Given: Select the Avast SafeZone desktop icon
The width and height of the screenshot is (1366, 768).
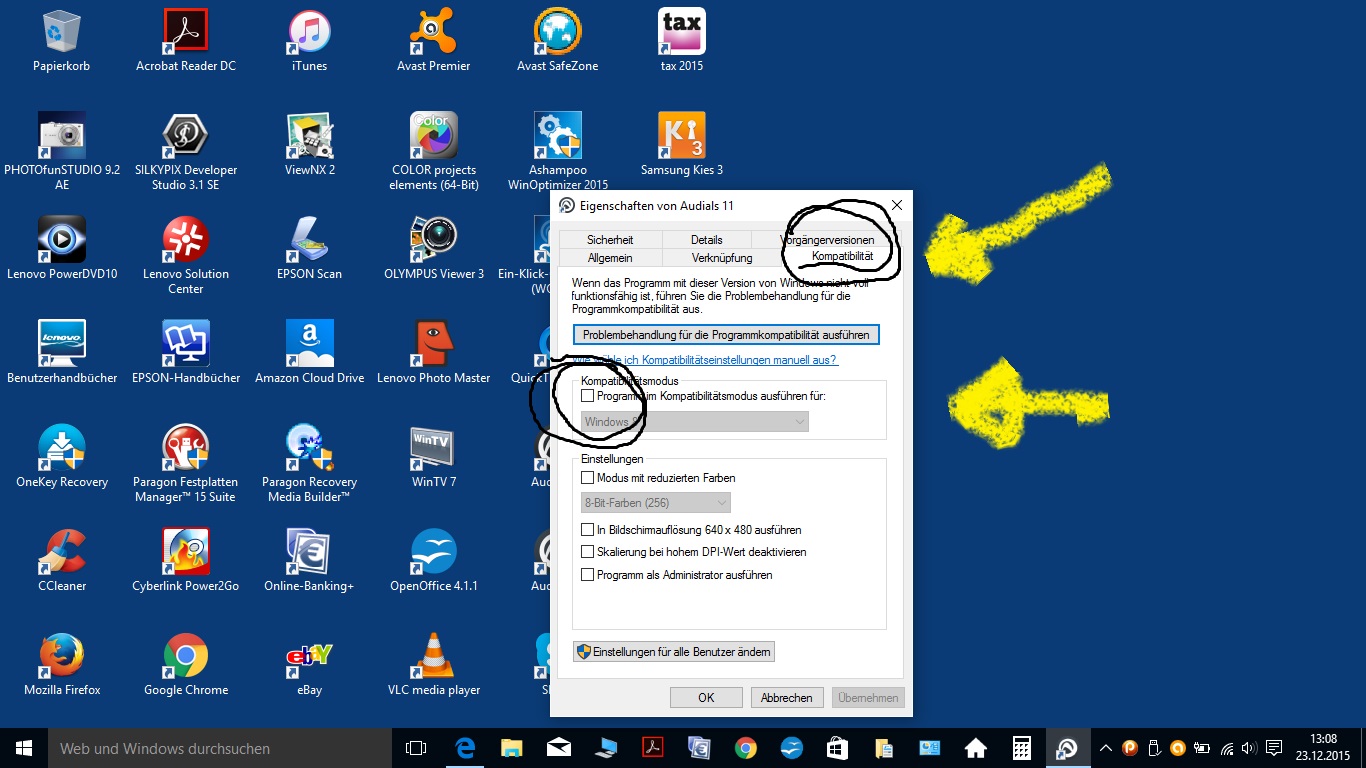Looking at the screenshot, I should 557,40.
